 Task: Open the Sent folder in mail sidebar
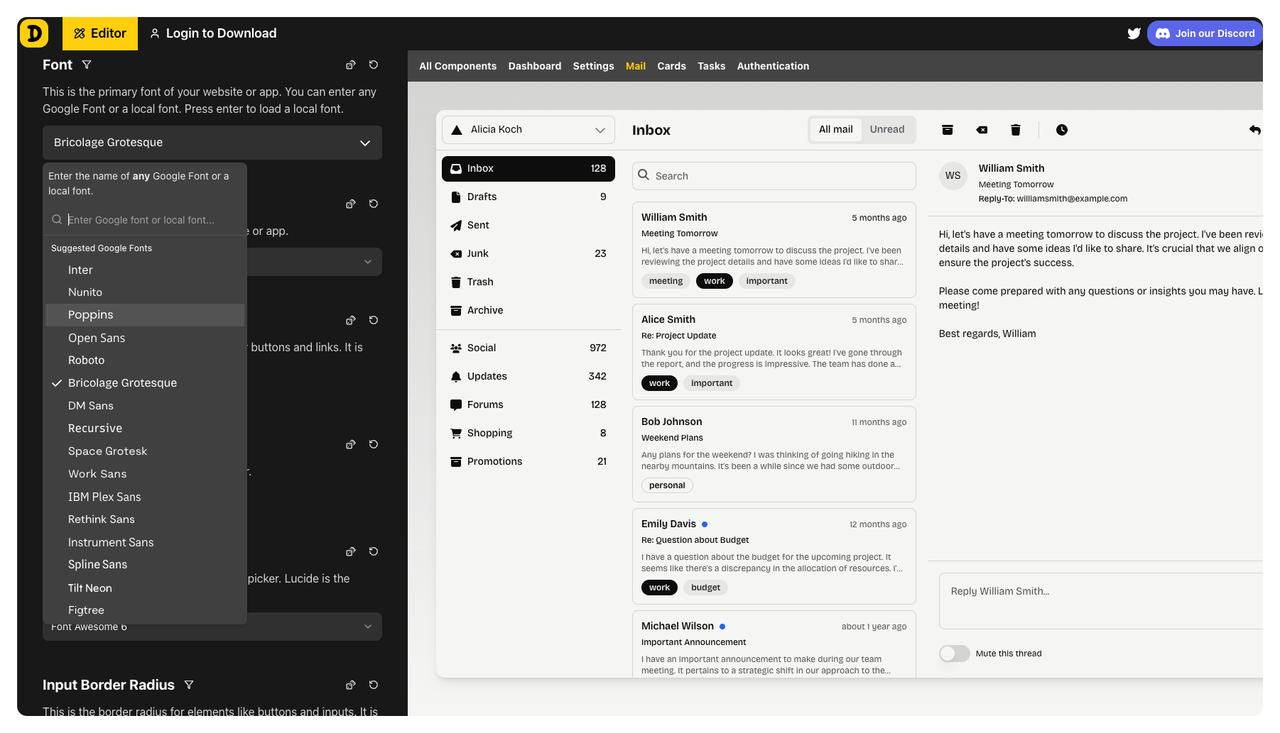[528, 225]
